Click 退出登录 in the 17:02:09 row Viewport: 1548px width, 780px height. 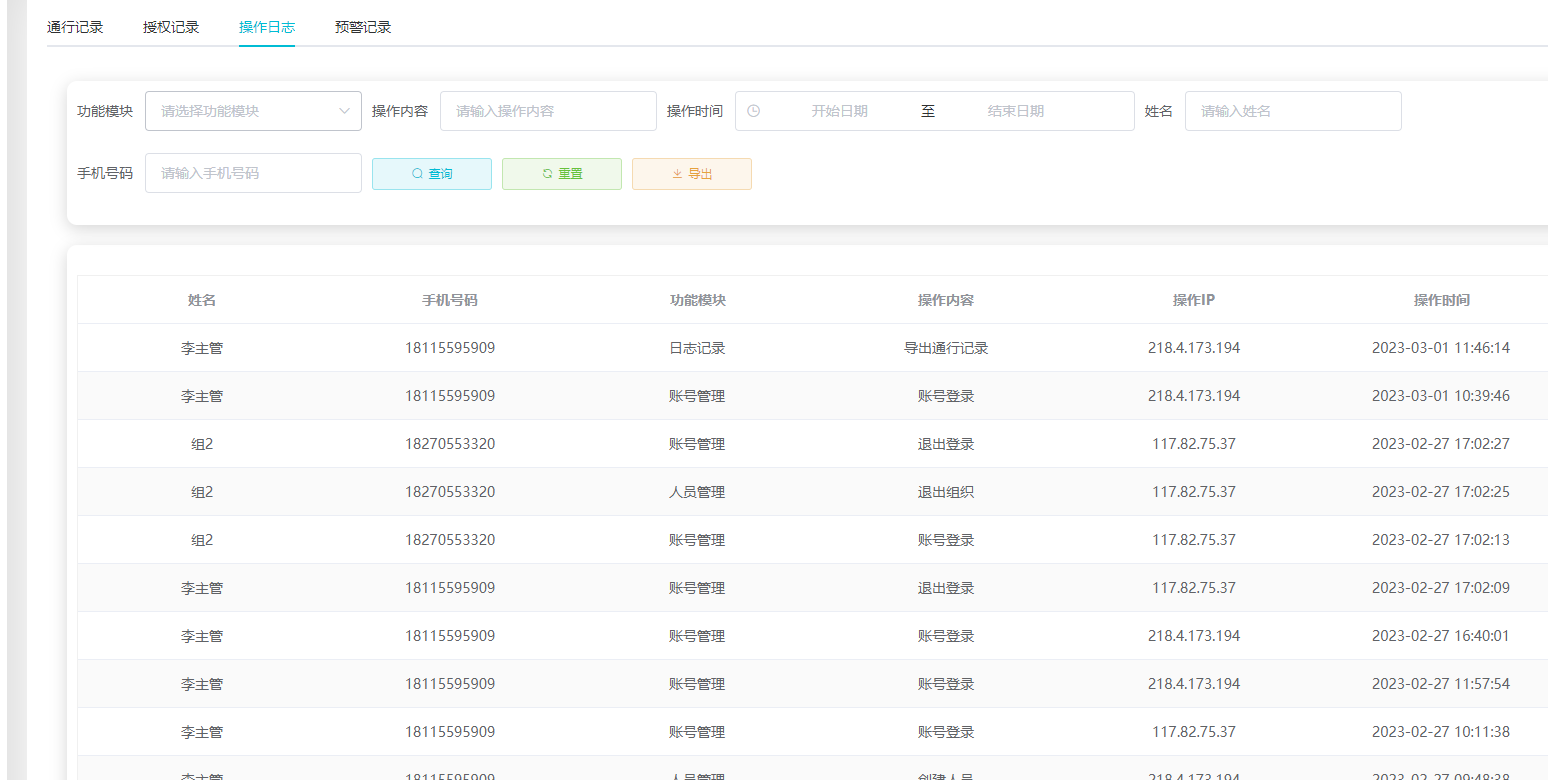click(946, 588)
